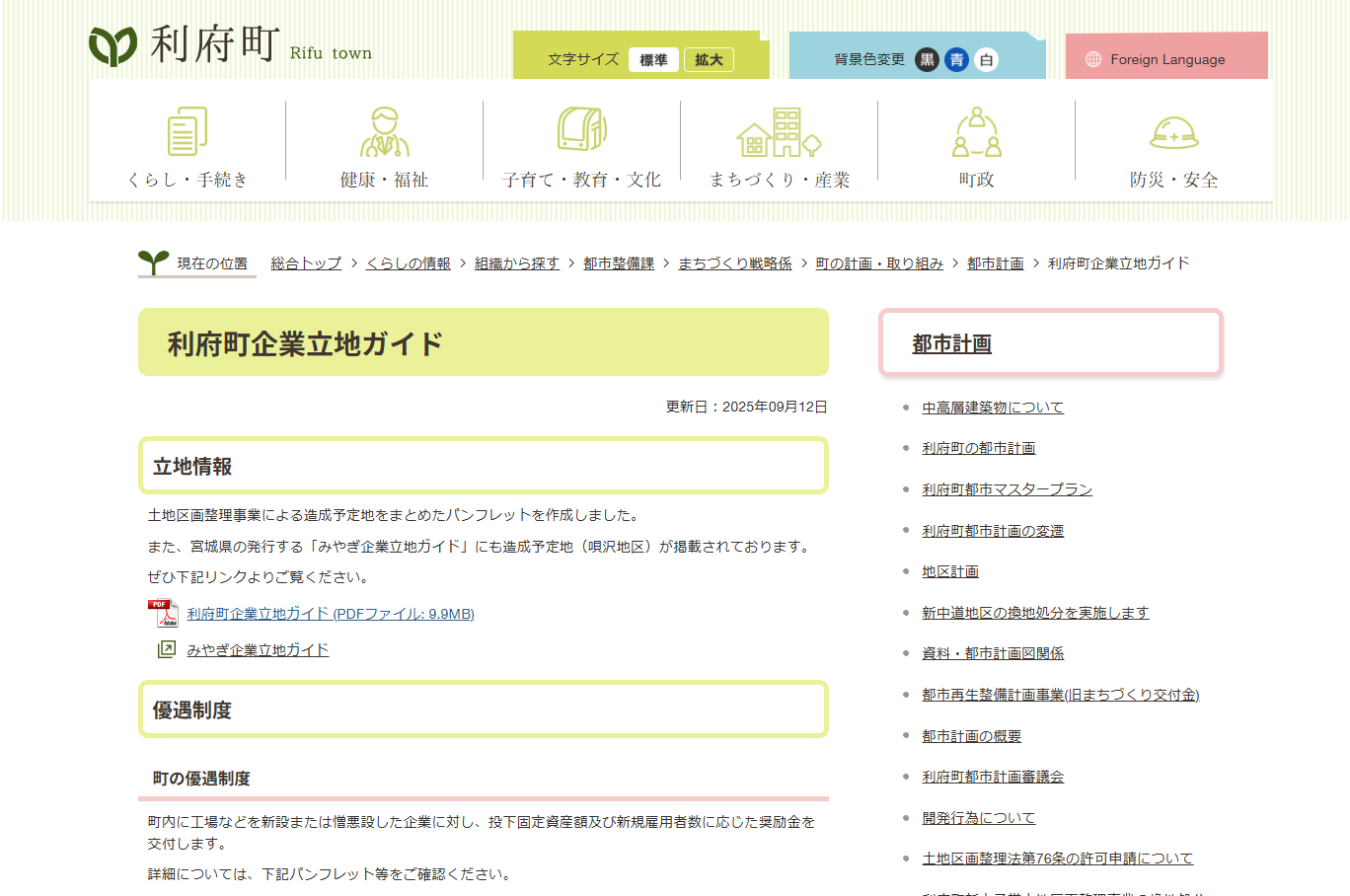This screenshot has height=896, width=1350.
Task: Set text size to 標準
Action: [x=653, y=60]
